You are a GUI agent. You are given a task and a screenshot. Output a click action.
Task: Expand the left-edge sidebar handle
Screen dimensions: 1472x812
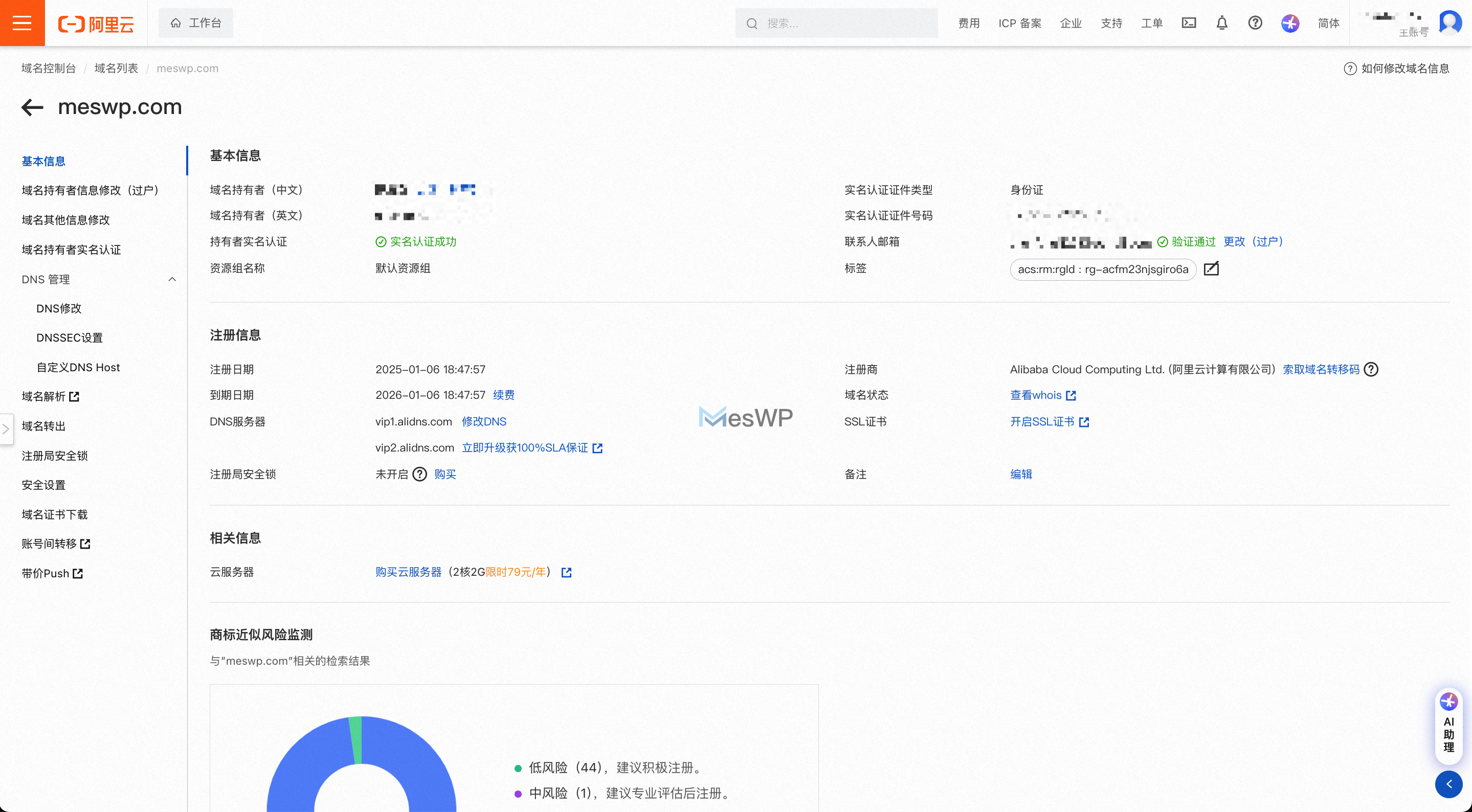[6, 428]
